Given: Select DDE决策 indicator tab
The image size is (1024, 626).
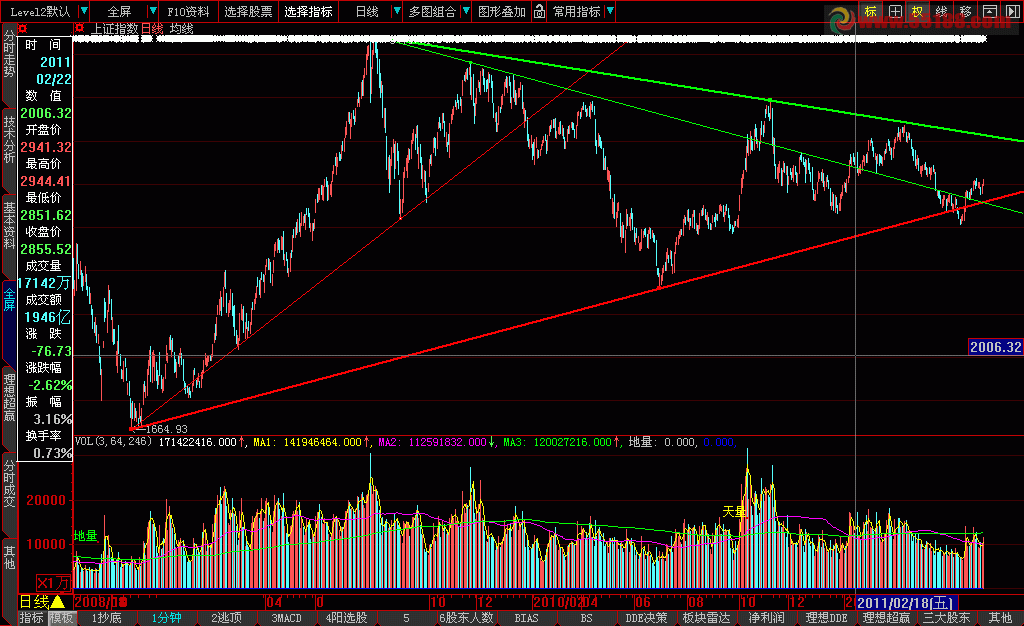Looking at the screenshot, I should pyautogui.click(x=647, y=618).
